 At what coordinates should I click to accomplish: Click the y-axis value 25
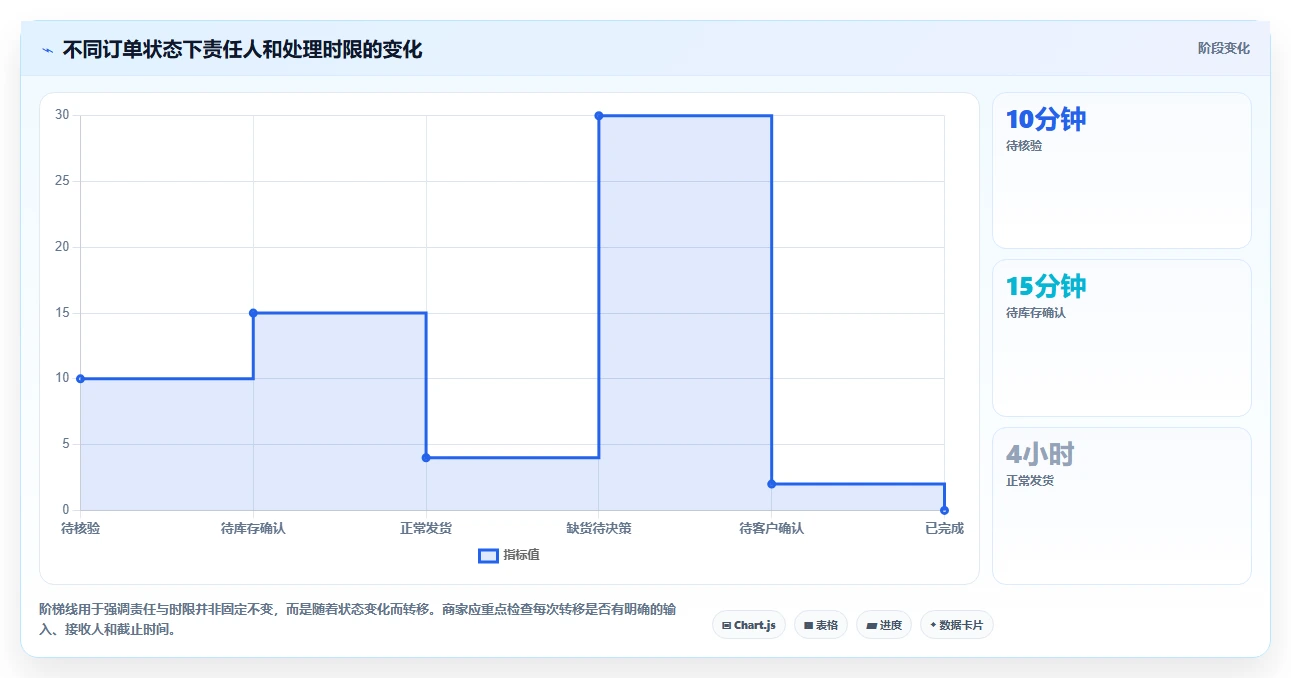(62, 181)
